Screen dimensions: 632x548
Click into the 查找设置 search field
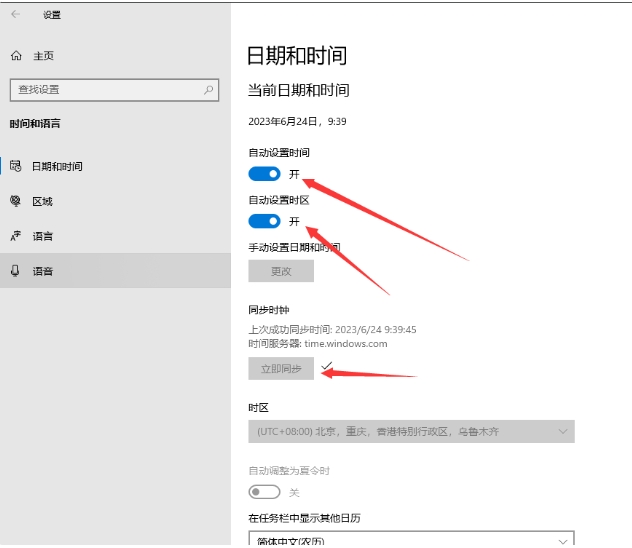click(105, 89)
